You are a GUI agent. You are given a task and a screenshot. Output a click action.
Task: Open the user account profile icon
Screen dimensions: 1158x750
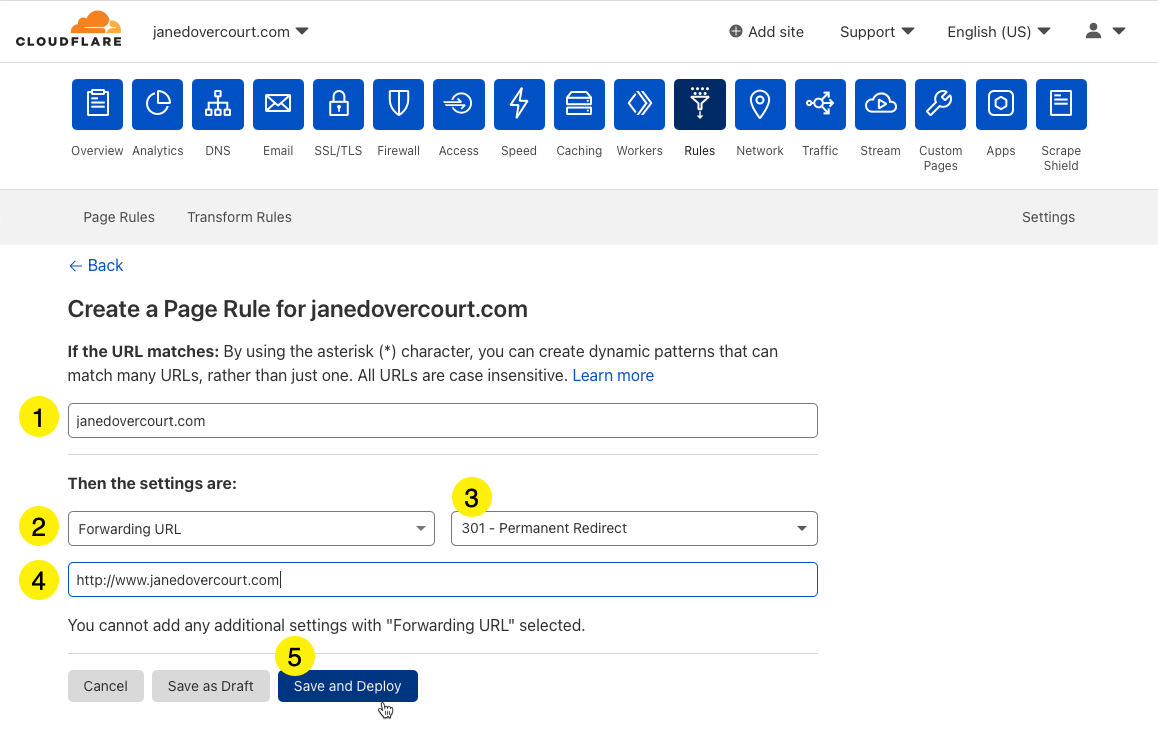[x=1093, y=30]
